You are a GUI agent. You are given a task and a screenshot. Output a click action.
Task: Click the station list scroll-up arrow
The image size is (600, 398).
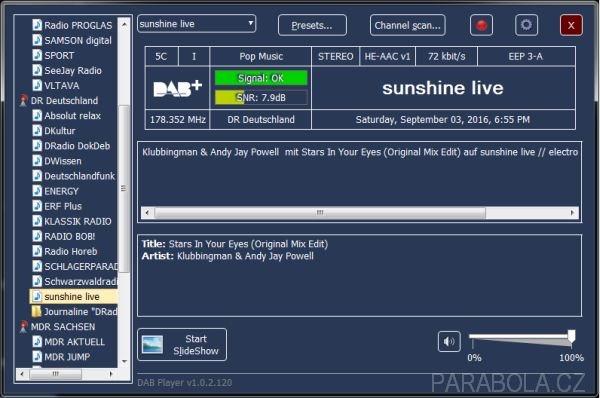pos(124,24)
